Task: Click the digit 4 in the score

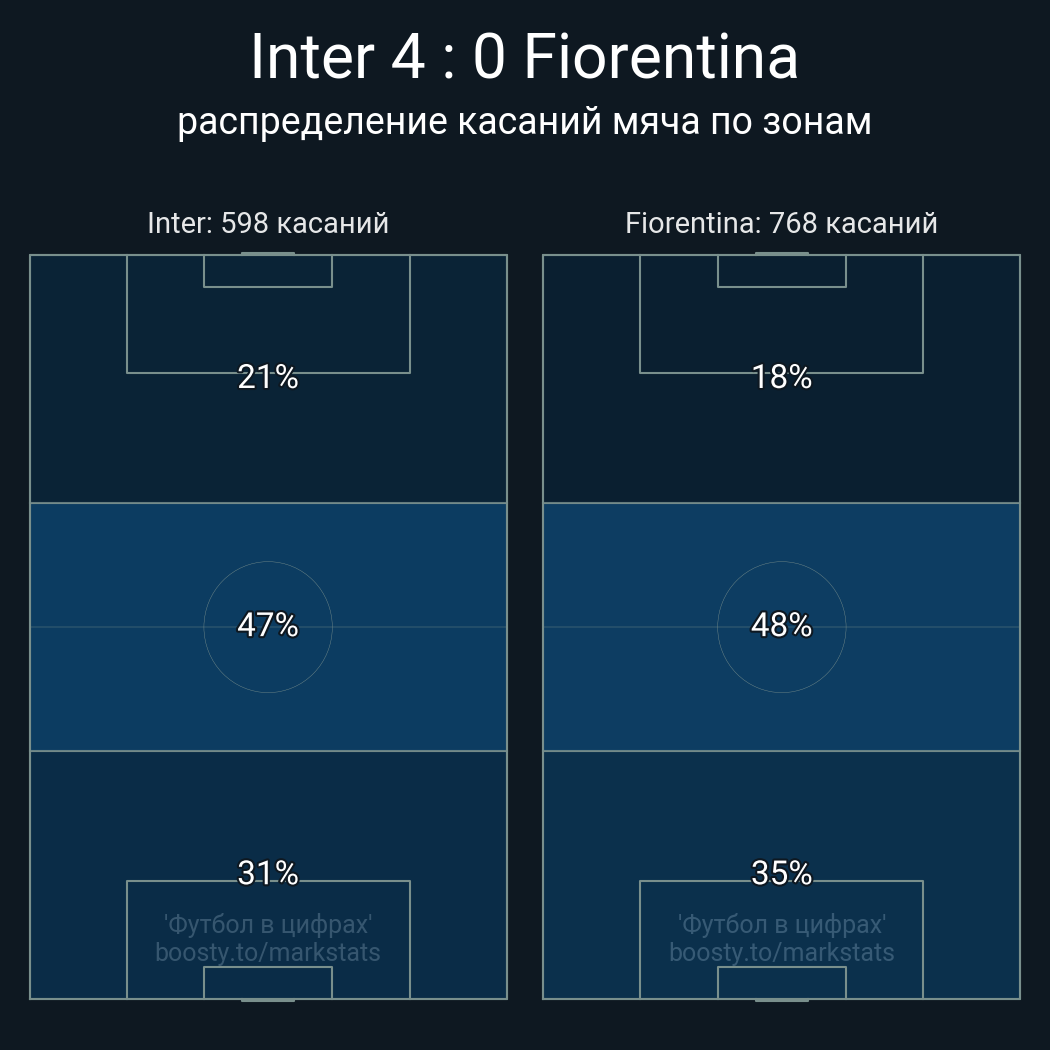Action: pos(408,58)
